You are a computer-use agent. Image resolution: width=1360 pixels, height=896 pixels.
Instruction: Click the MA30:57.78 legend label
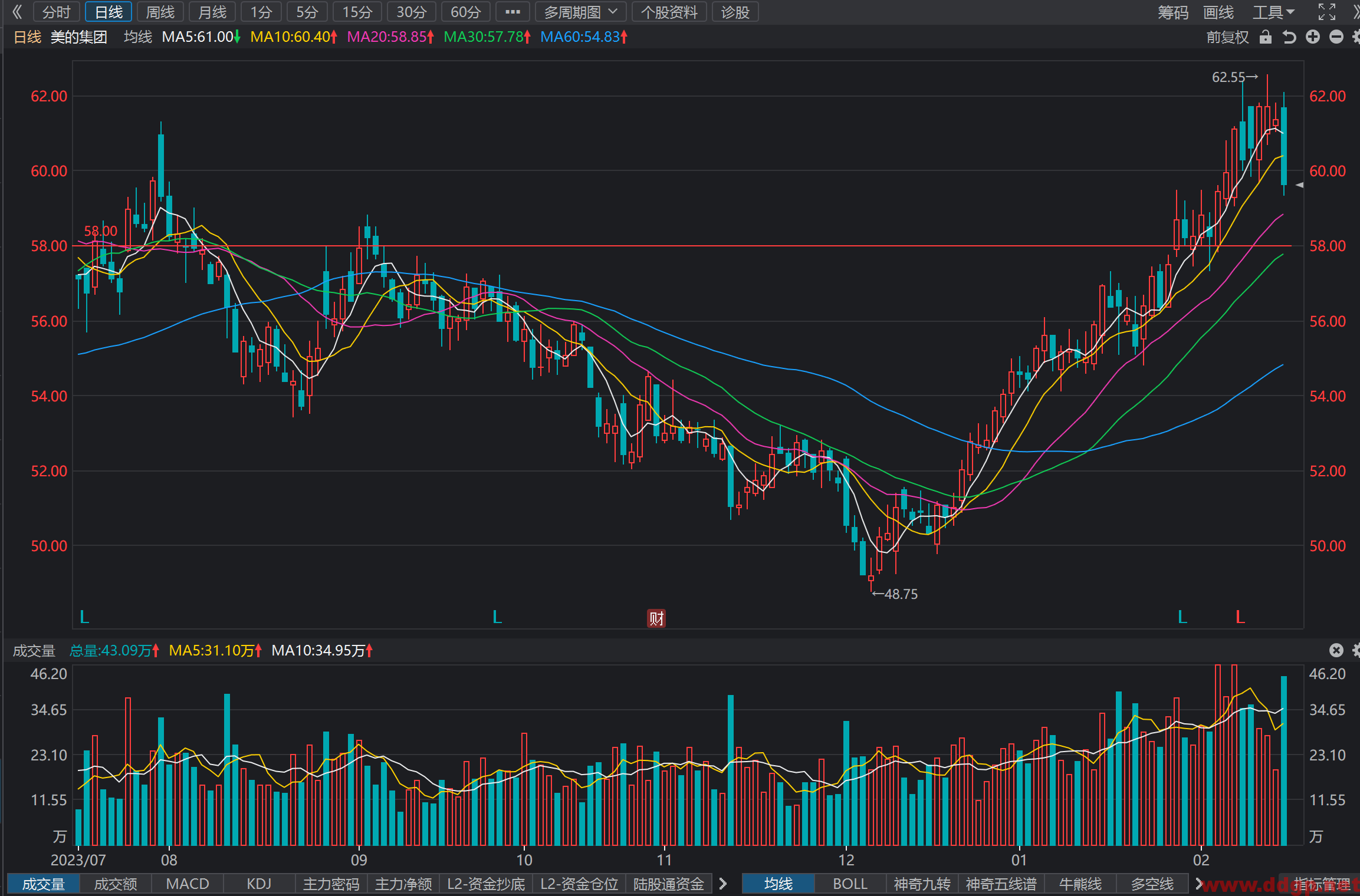487,37
